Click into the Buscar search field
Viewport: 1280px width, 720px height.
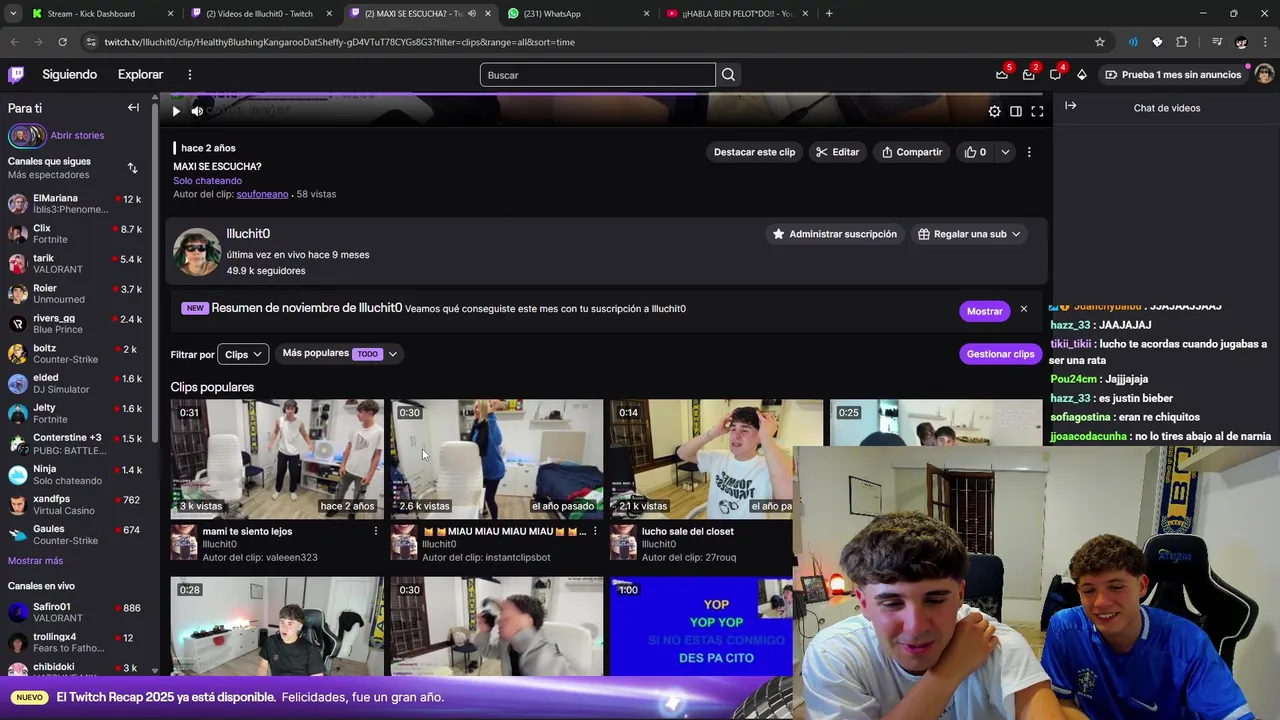tap(597, 75)
